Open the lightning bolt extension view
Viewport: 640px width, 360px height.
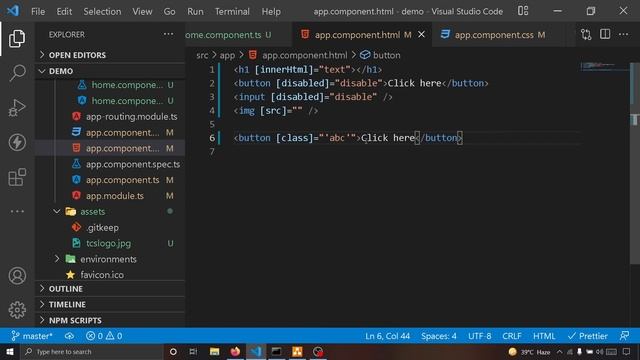coord(17,142)
